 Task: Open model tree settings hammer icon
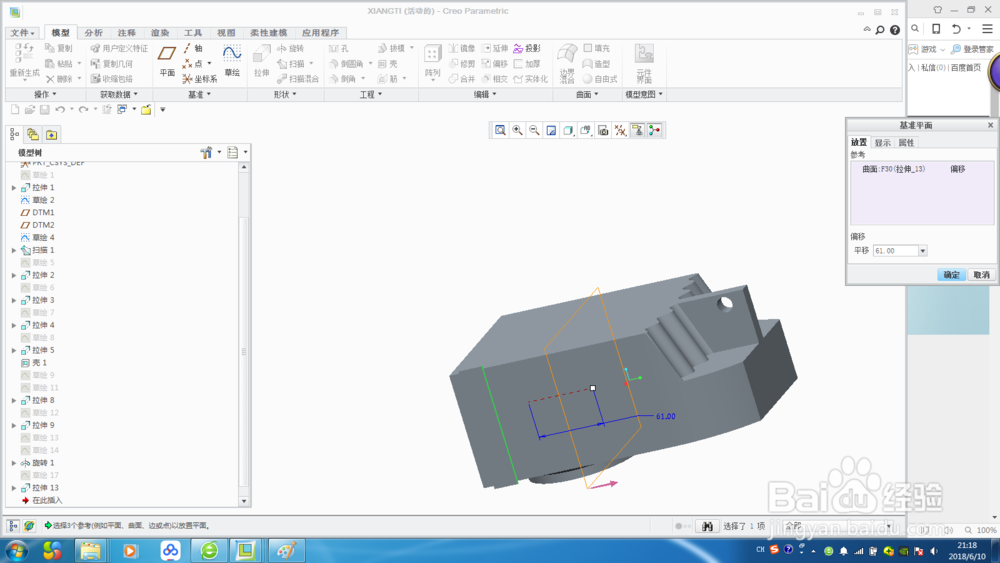pyautogui.click(x=206, y=152)
